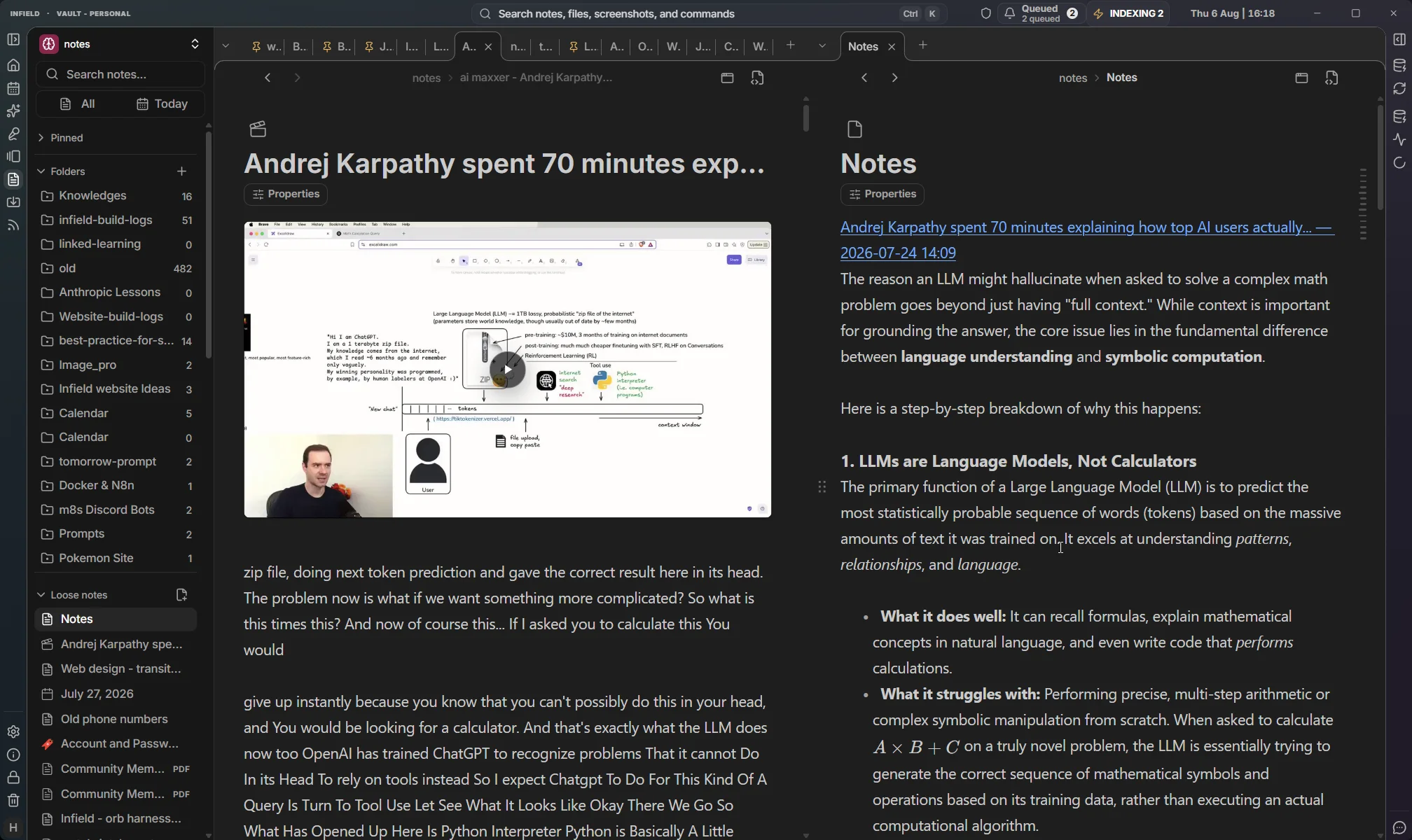
Task: Switch to the tab labeled "C..."
Action: pos(731,47)
